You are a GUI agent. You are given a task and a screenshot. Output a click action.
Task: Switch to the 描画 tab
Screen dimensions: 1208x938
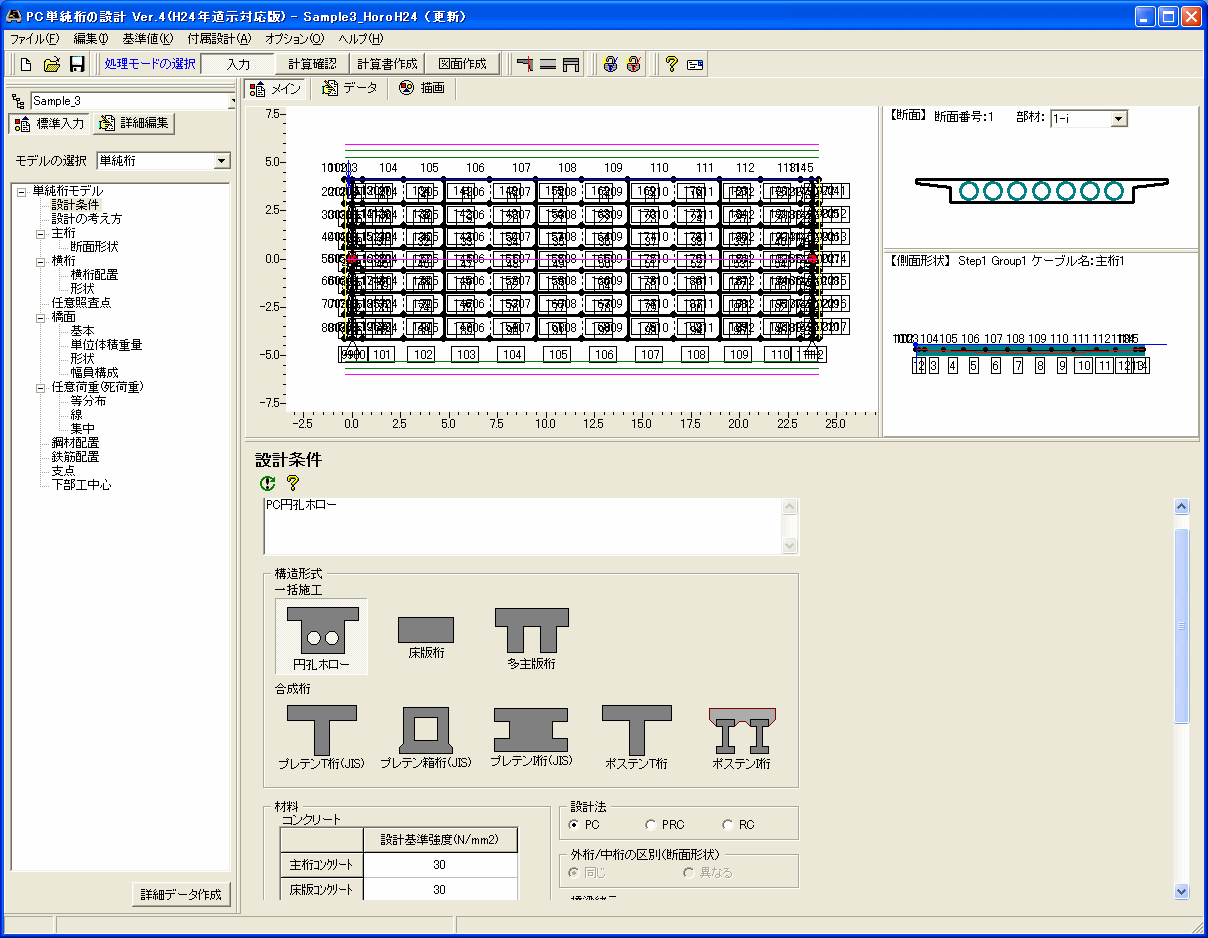[x=422, y=89]
